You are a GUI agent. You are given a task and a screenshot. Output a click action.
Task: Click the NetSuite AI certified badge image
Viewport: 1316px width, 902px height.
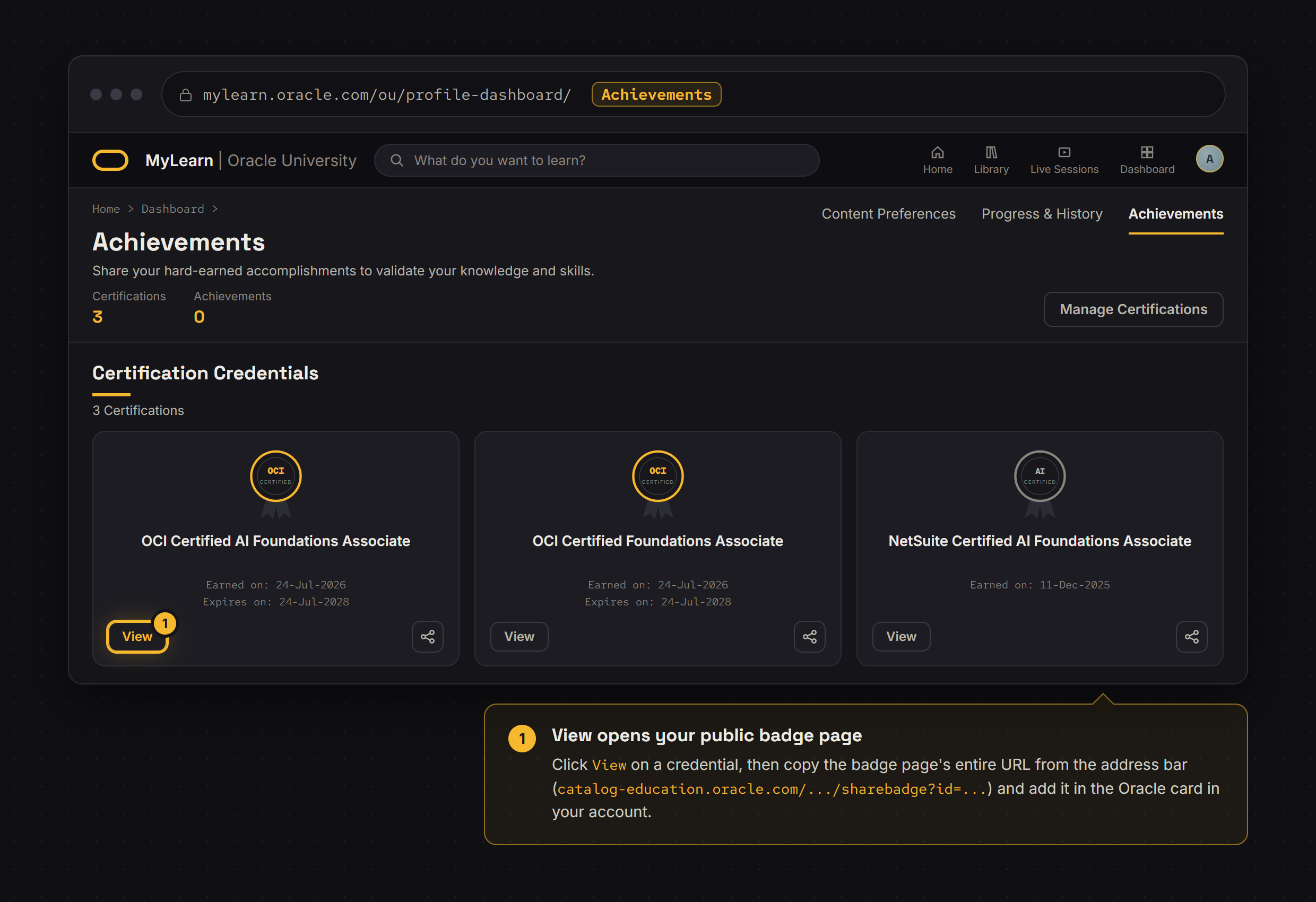coord(1040,484)
